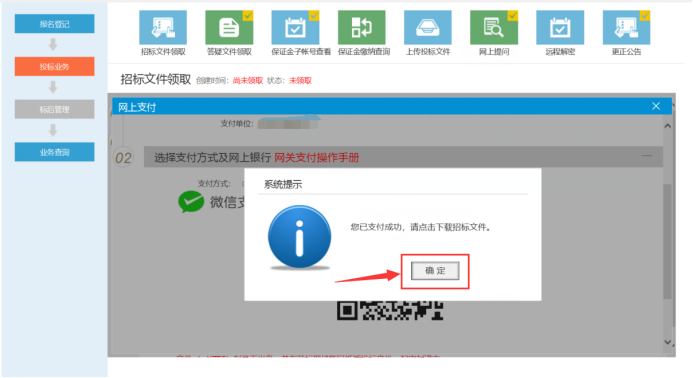This screenshot has width=693, height=378.
Task: Open the 保证金子帐号查看 icon
Action: [295, 27]
